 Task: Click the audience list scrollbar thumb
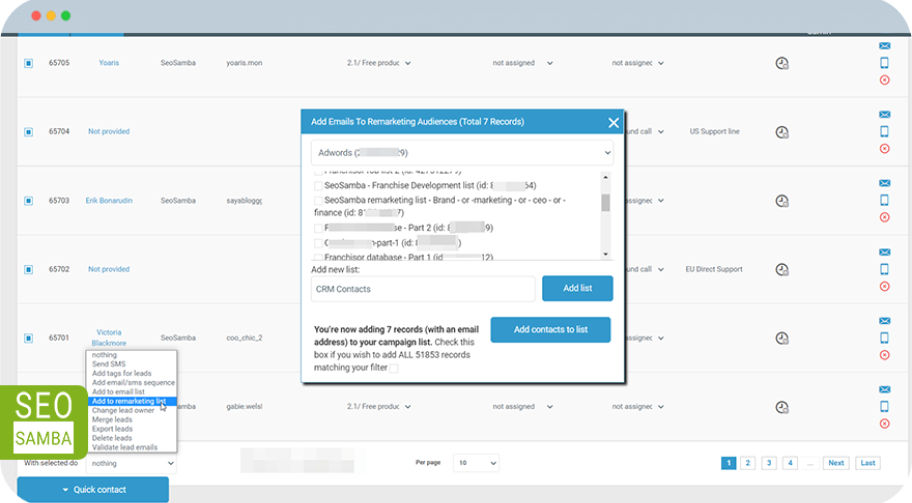coord(605,202)
